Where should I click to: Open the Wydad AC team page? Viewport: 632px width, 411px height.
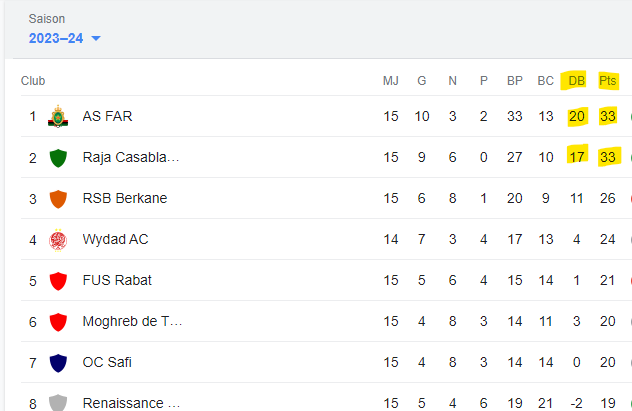pyautogui.click(x=116, y=239)
